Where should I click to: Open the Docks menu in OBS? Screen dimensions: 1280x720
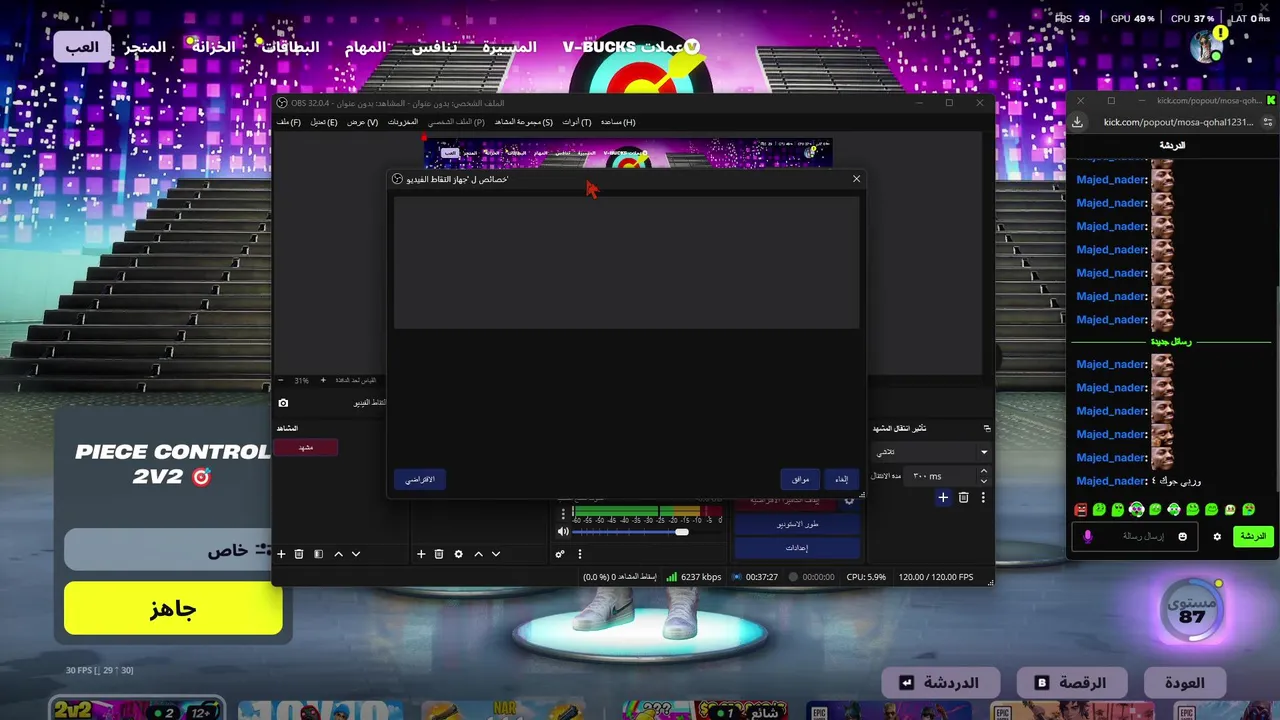402,122
